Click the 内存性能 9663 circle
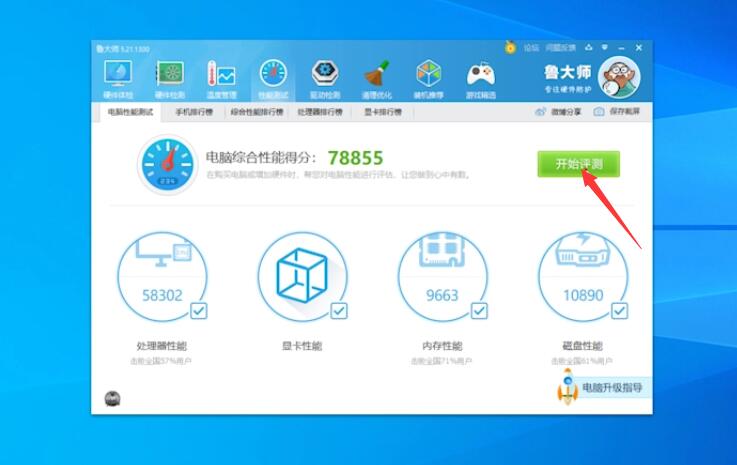This screenshot has width=737, height=465. pos(442,277)
